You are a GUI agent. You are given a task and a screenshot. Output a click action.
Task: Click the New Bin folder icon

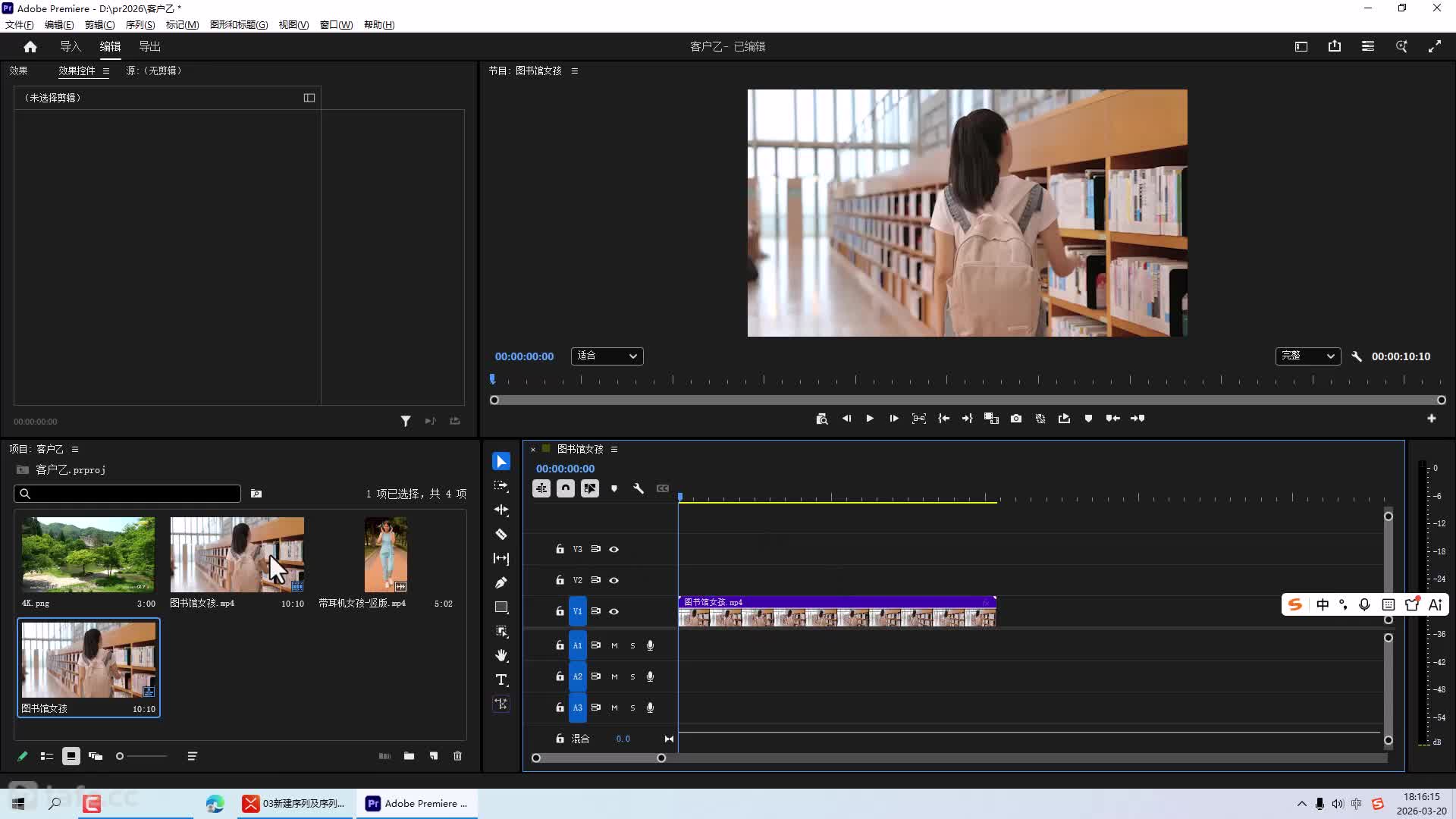tap(409, 756)
